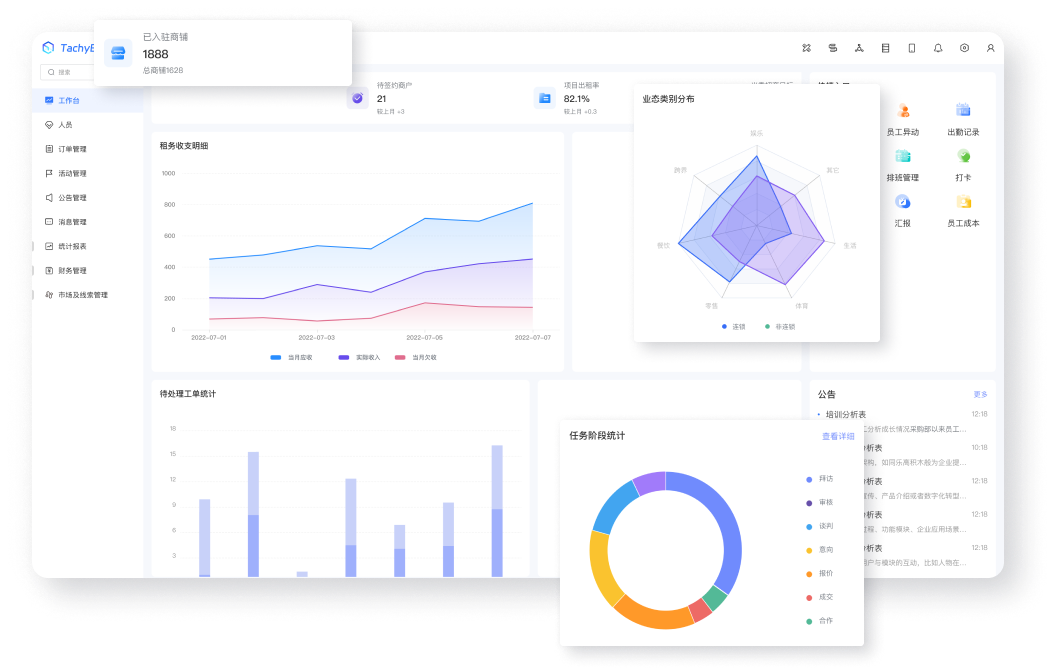Open the user profile icon in header

[990, 48]
